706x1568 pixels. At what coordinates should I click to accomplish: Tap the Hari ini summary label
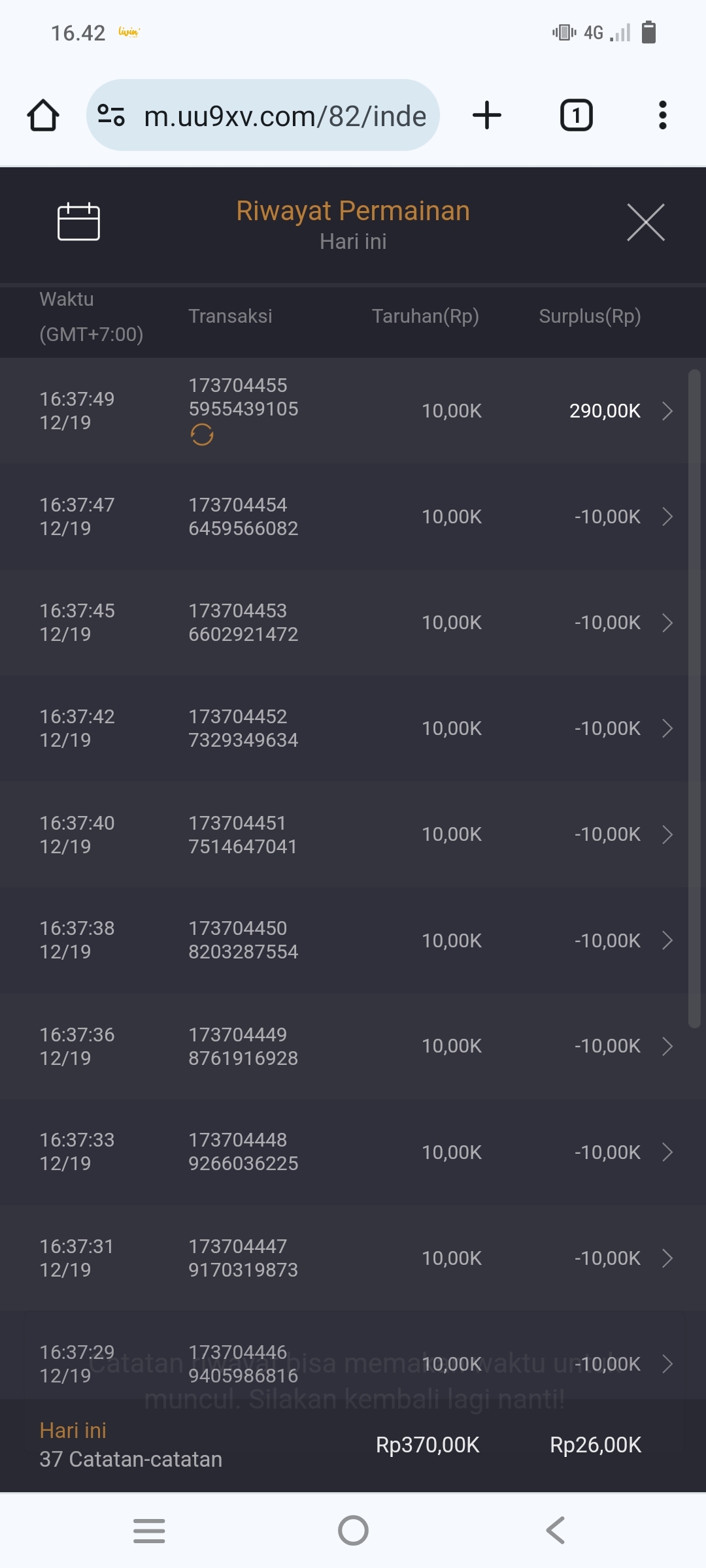(x=73, y=1430)
